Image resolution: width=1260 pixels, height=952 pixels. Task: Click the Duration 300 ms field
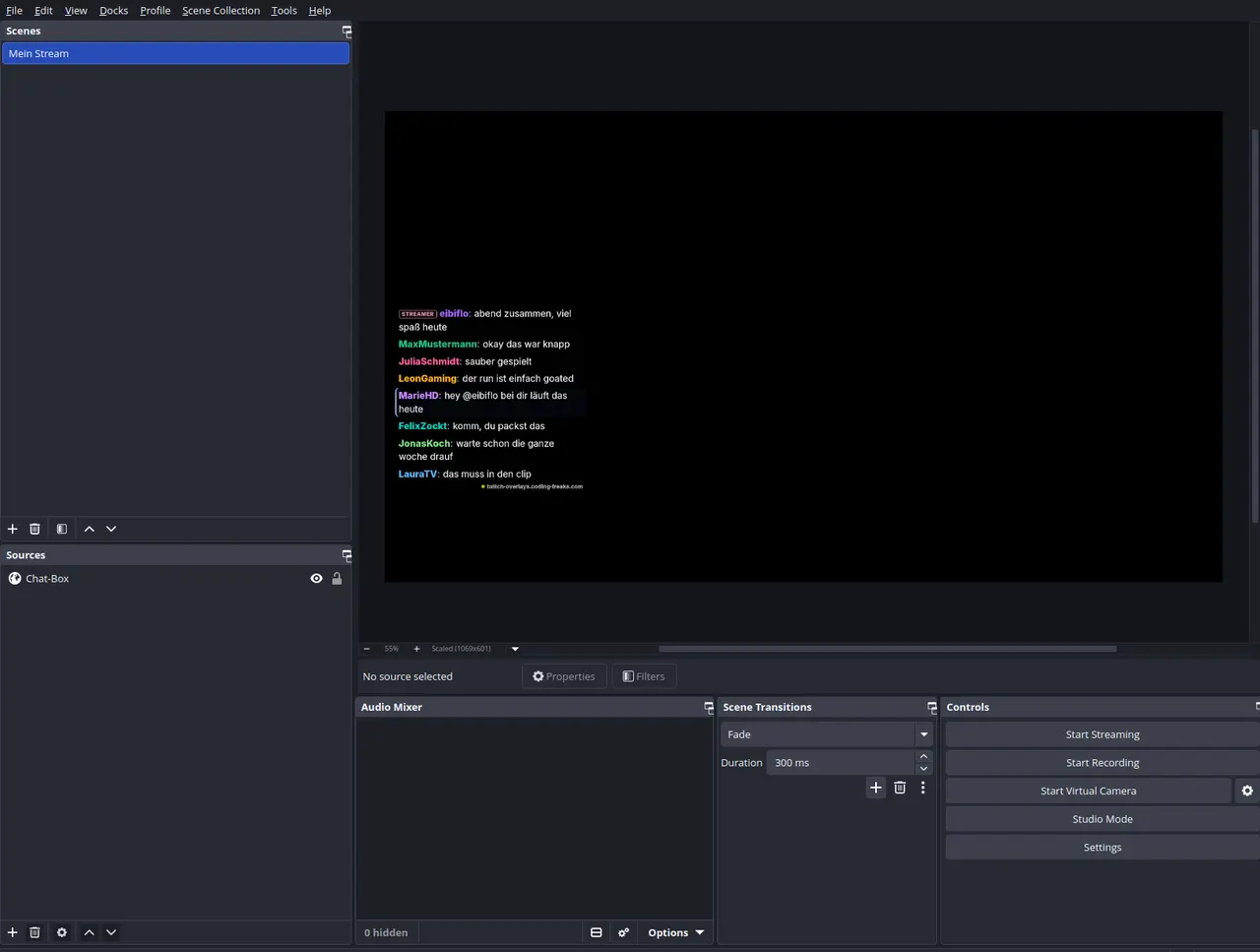(x=840, y=763)
